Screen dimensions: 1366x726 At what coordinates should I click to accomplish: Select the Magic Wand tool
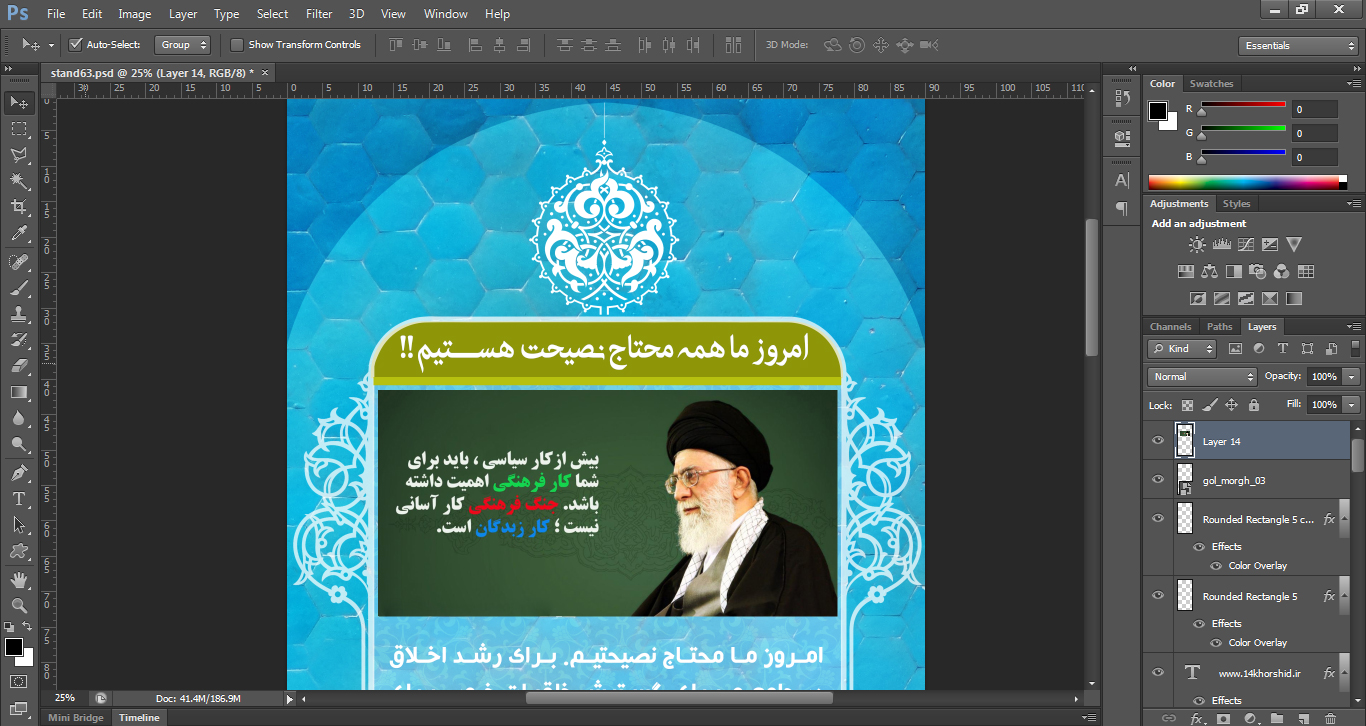(19, 181)
